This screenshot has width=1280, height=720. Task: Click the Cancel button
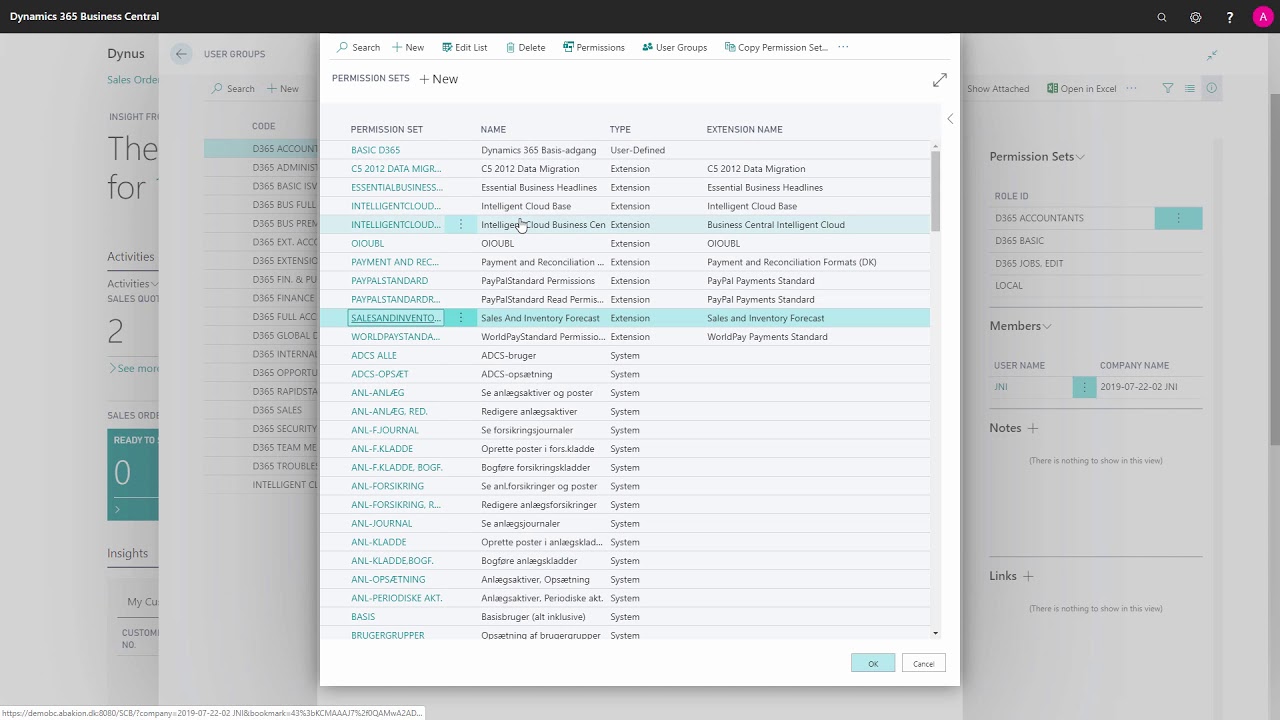click(x=923, y=664)
